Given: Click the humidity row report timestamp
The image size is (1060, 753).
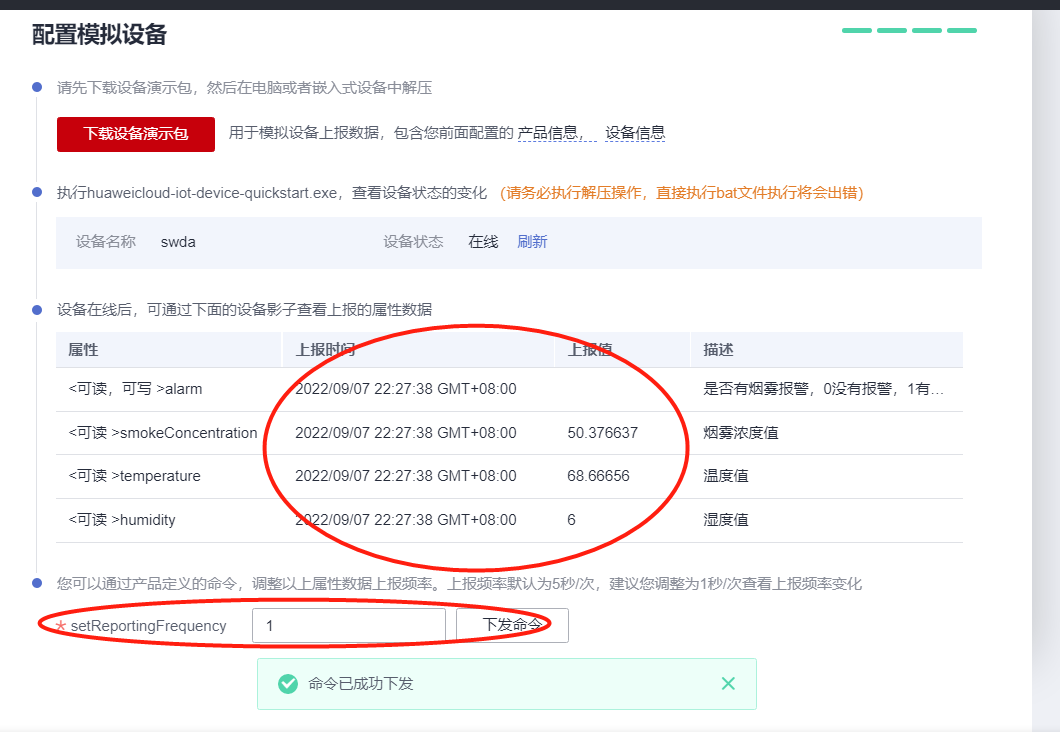Looking at the screenshot, I should [406, 520].
